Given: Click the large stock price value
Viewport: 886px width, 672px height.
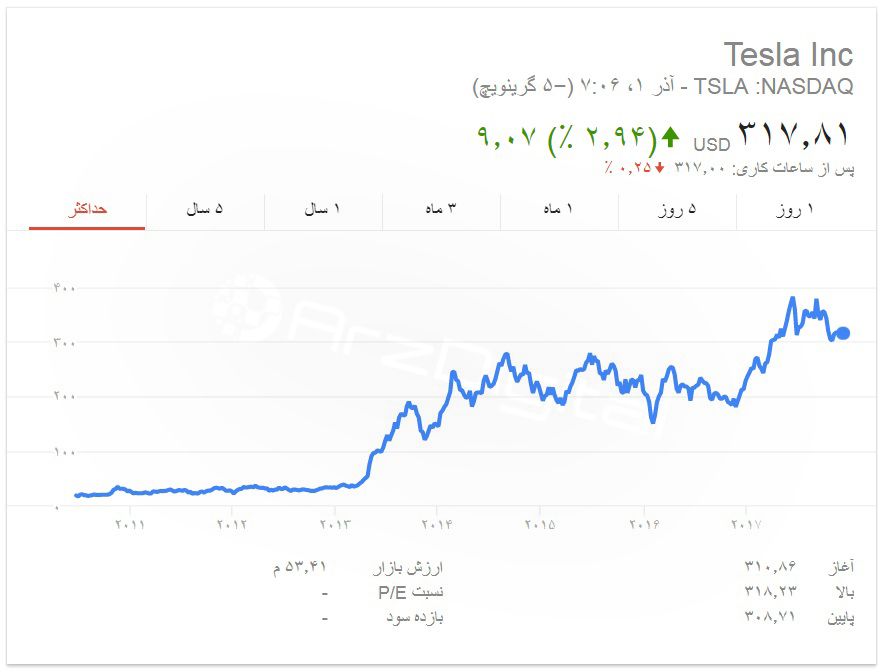Looking at the screenshot, I should tap(794, 134).
